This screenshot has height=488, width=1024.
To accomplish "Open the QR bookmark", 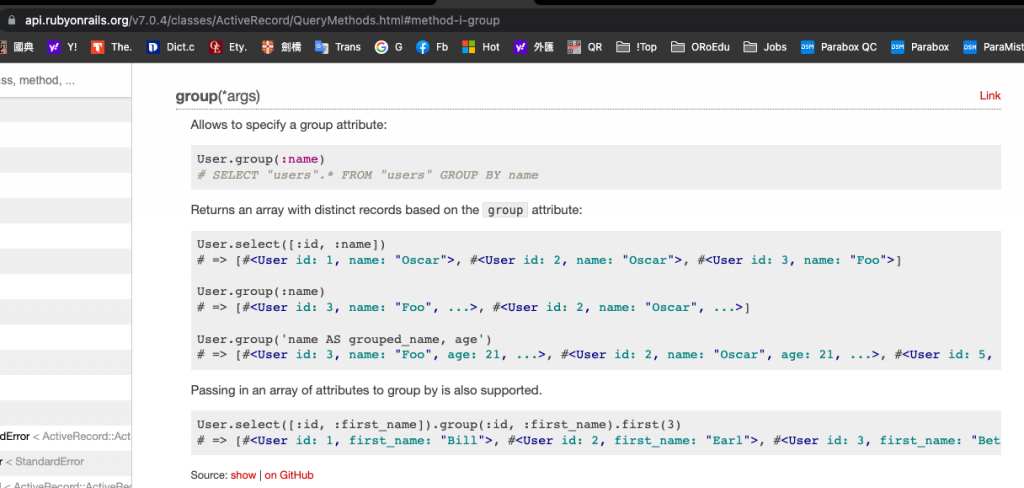I will coord(584,47).
